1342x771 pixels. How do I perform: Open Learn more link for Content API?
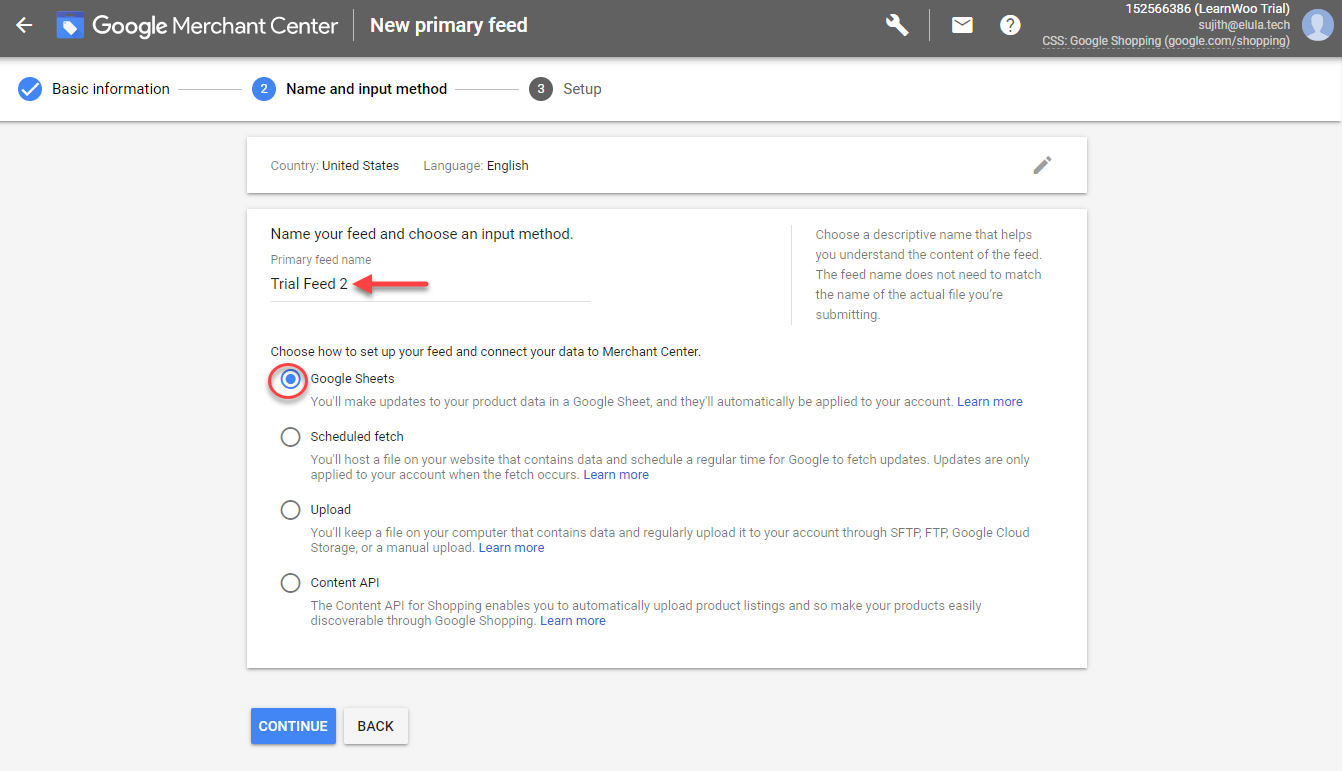tap(572, 621)
